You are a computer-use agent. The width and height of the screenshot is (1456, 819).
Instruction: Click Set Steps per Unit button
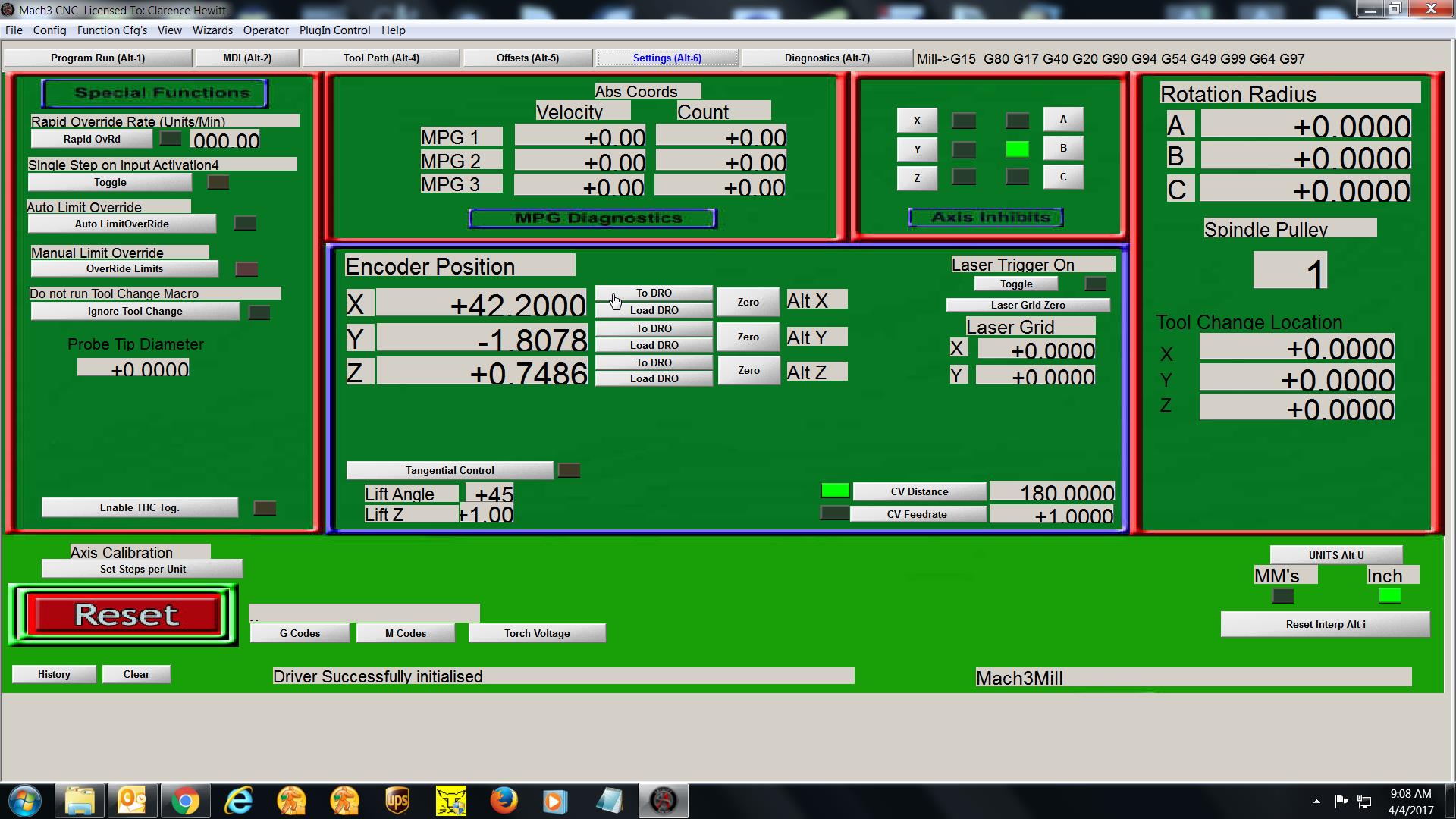(143, 569)
